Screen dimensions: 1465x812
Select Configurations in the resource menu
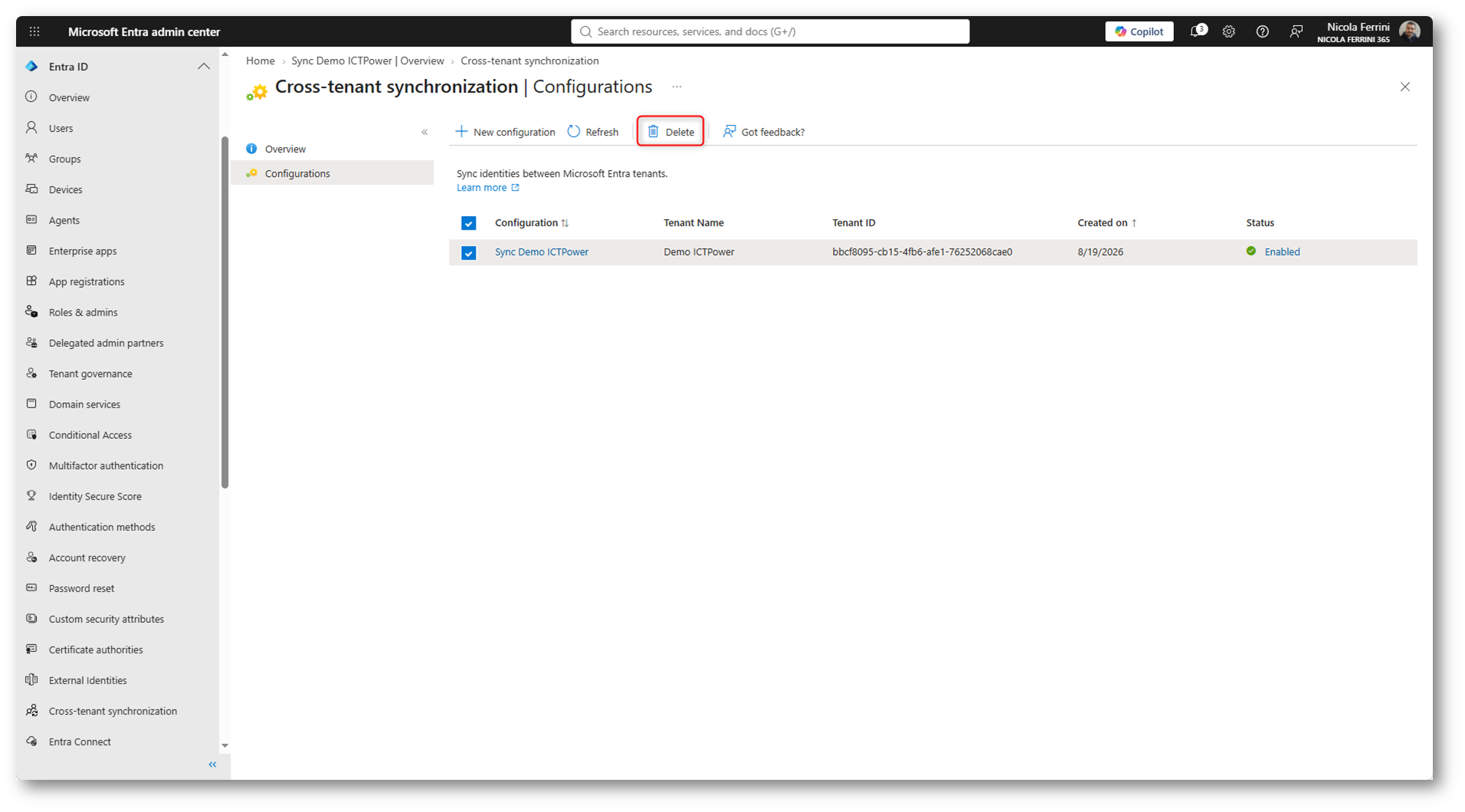point(333,173)
